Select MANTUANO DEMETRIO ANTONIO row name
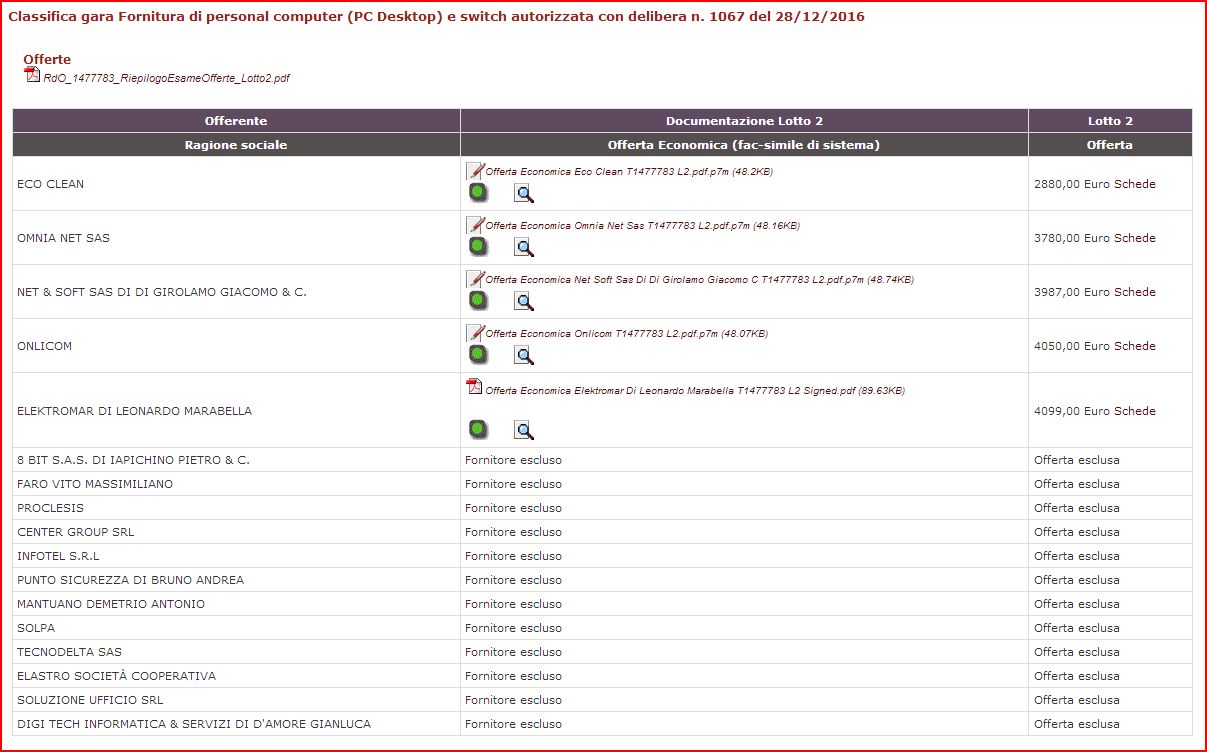Viewport: 1207px width, 752px height. (111, 604)
